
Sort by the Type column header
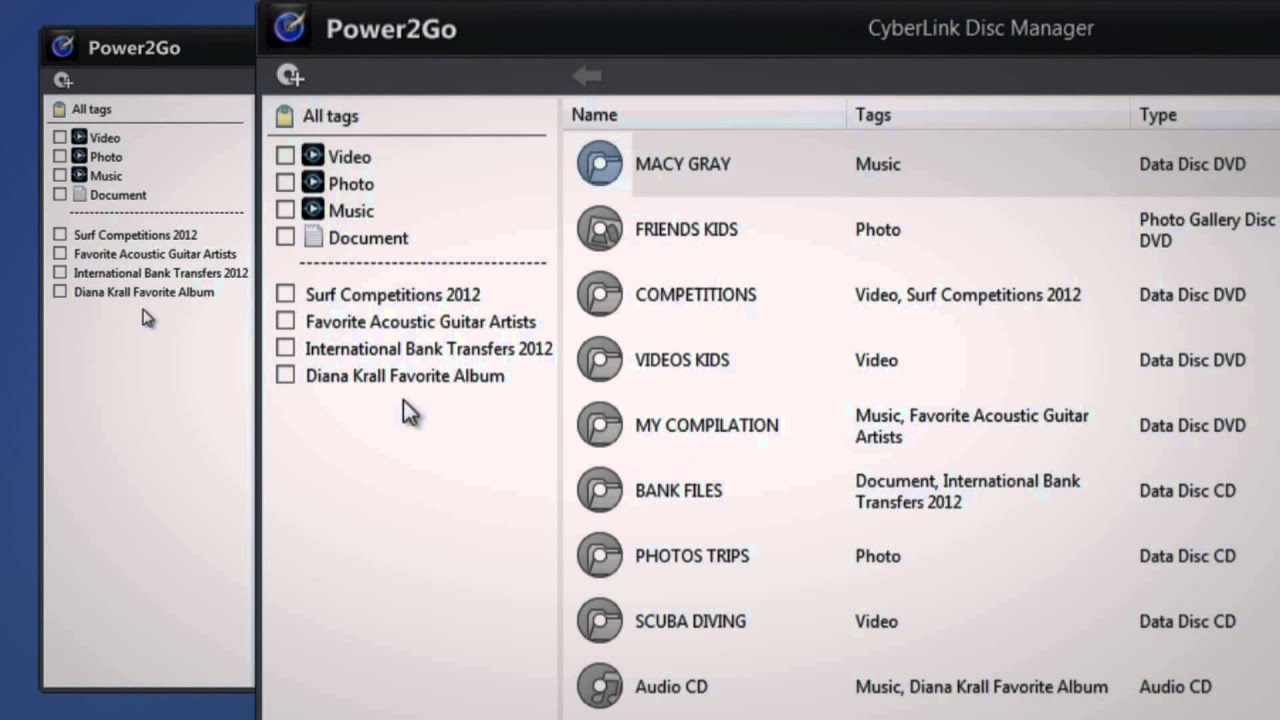tap(1158, 115)
